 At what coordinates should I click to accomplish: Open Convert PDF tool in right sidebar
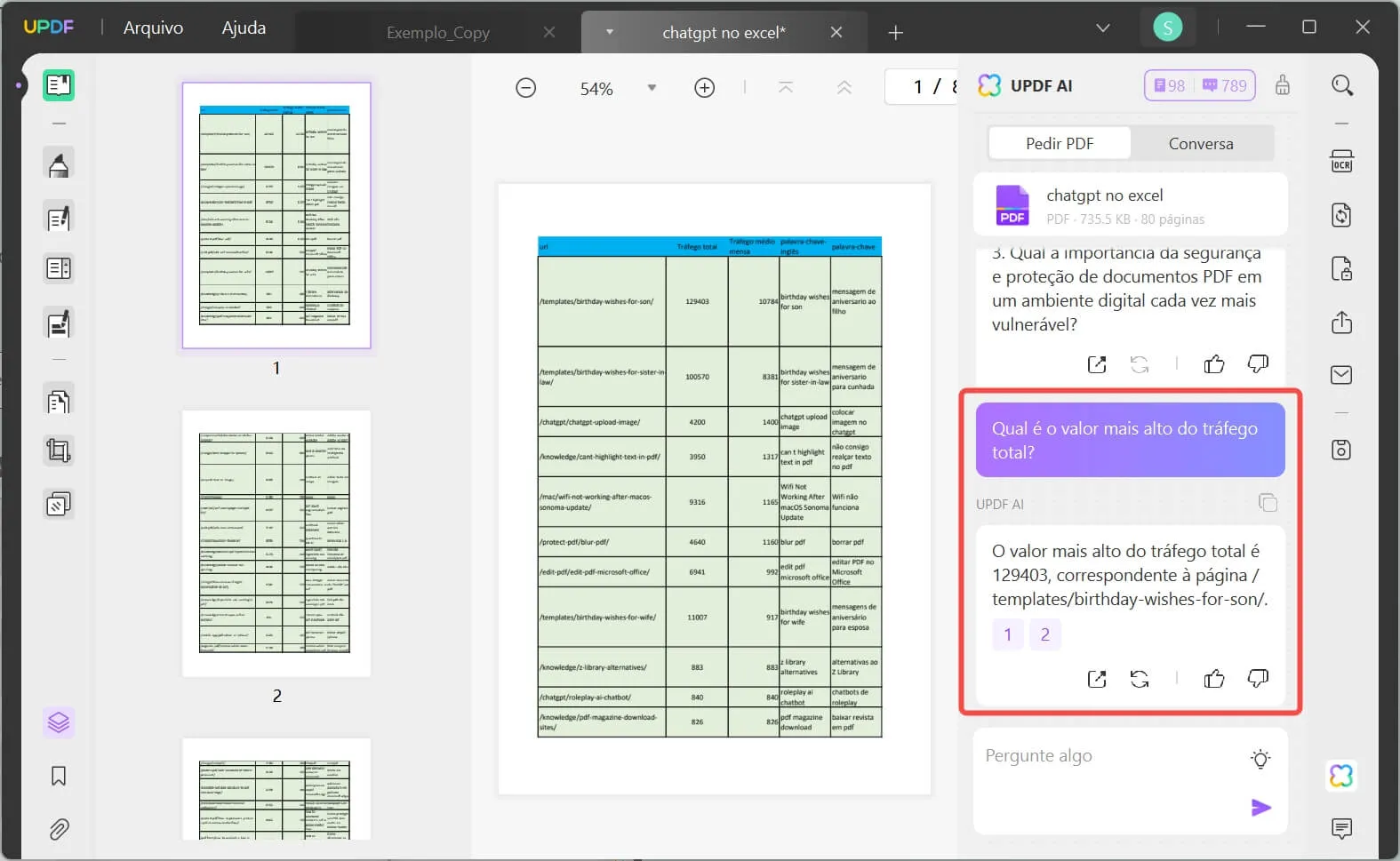[x=1342, y=215]
